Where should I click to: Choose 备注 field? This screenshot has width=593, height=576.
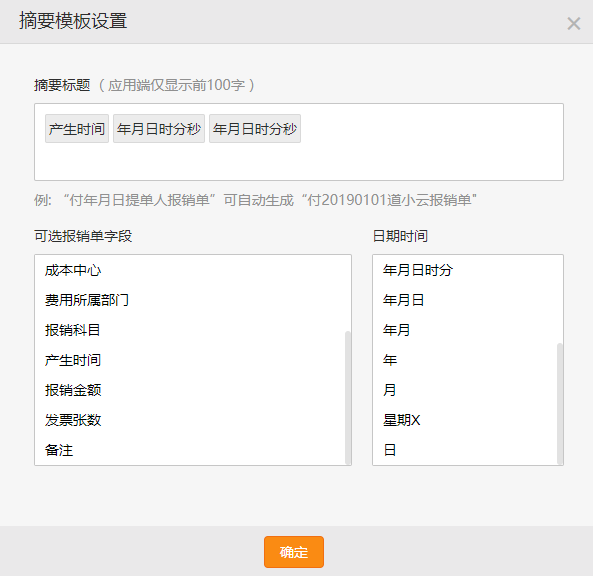click(x=59, y=450)
